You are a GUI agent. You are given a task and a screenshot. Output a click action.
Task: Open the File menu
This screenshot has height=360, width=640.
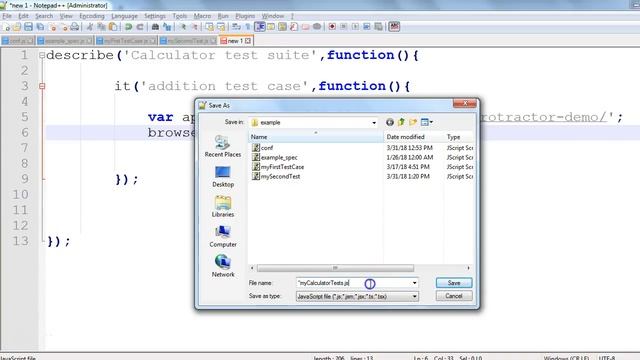coord(7,16)
